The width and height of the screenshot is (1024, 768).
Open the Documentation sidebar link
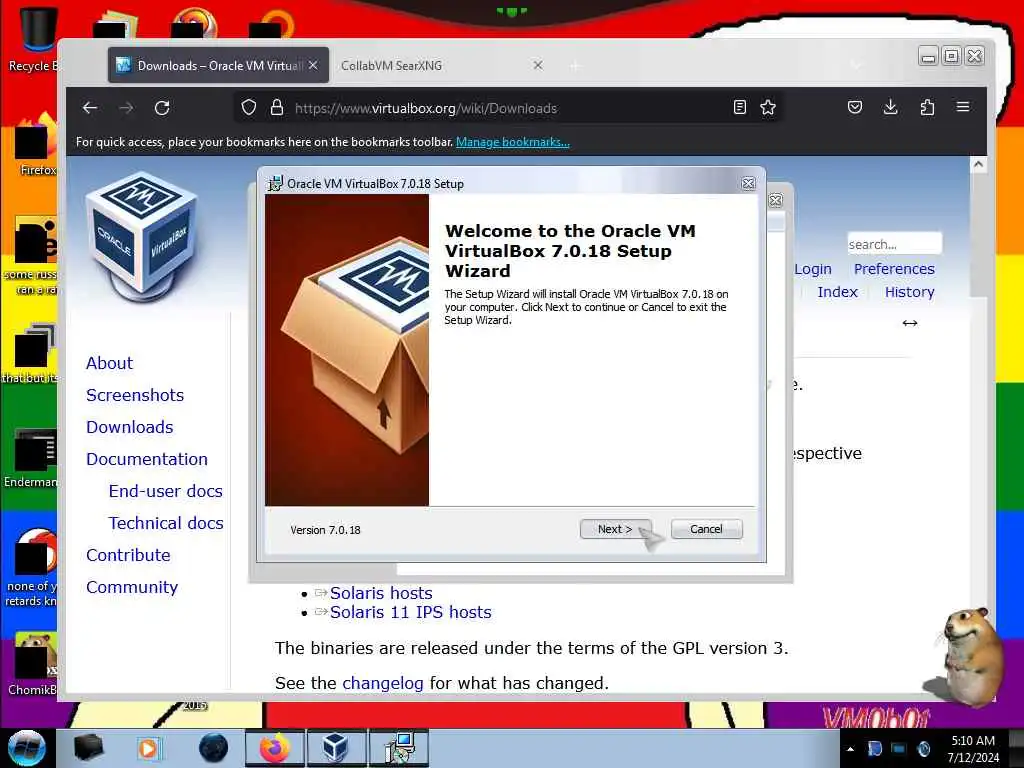[x=147, y=459]
